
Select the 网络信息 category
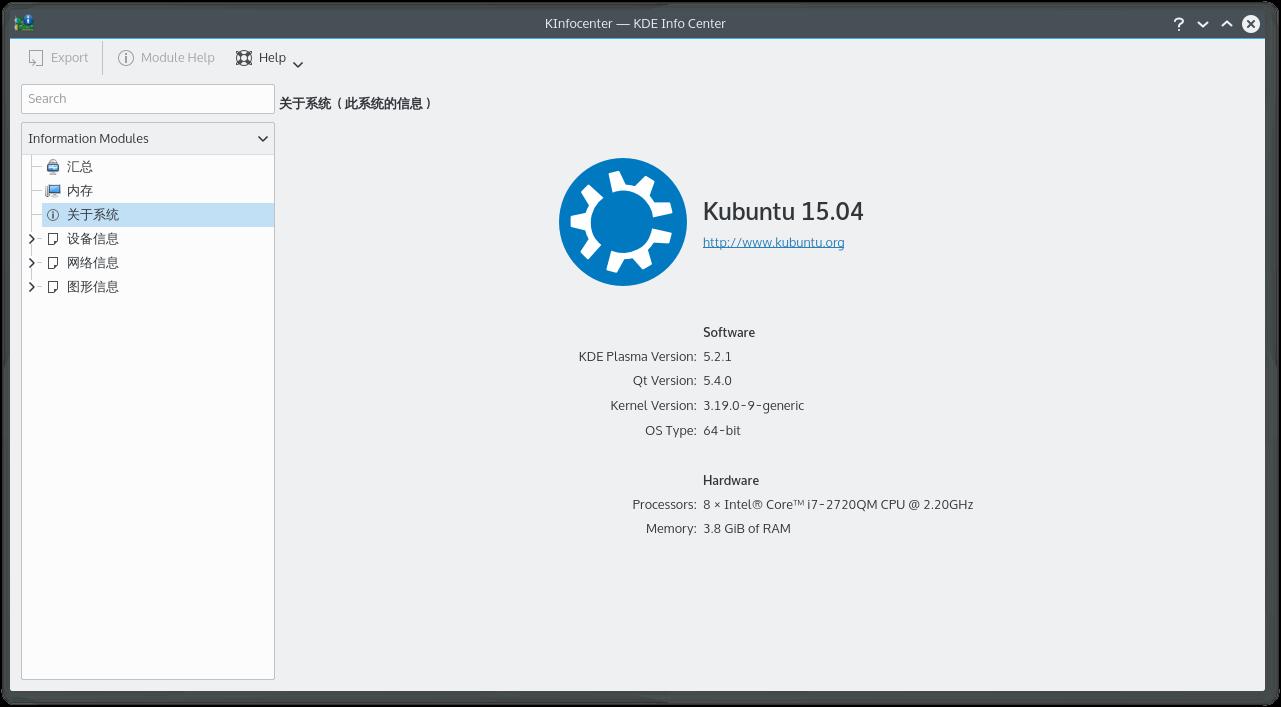(93, 263)
